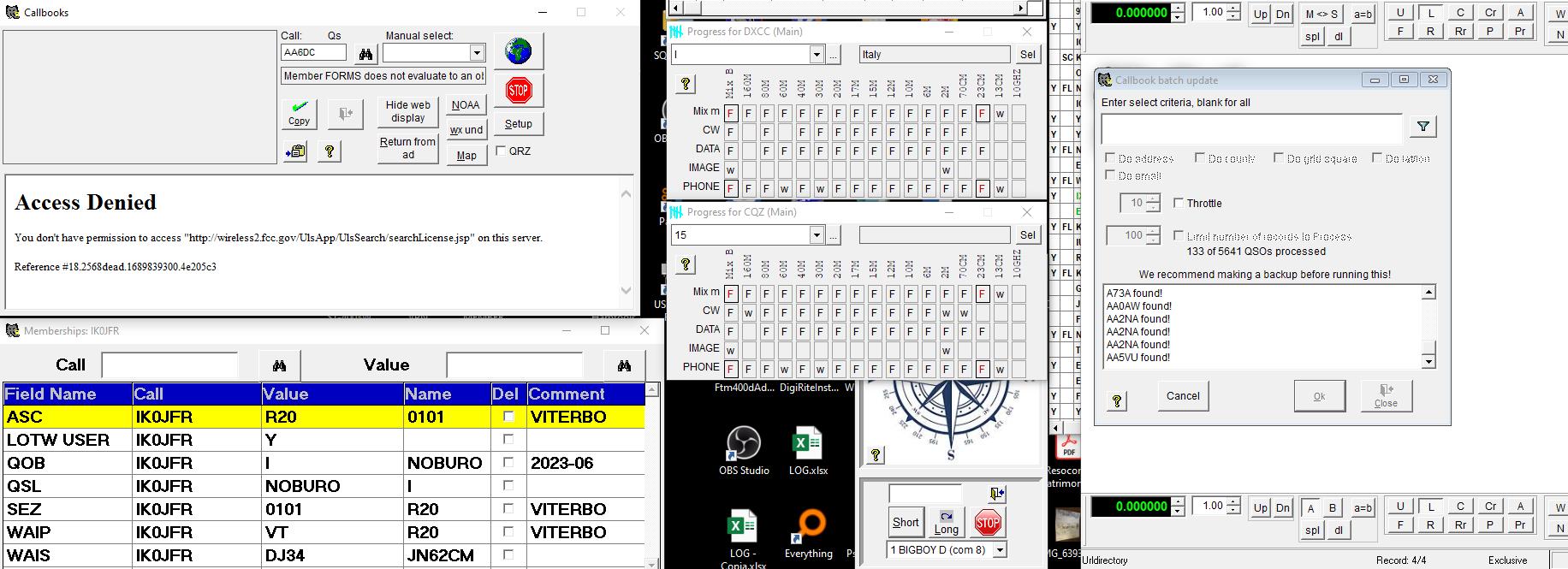Enable the Throttle checkbox

[x=1179, y=203]
